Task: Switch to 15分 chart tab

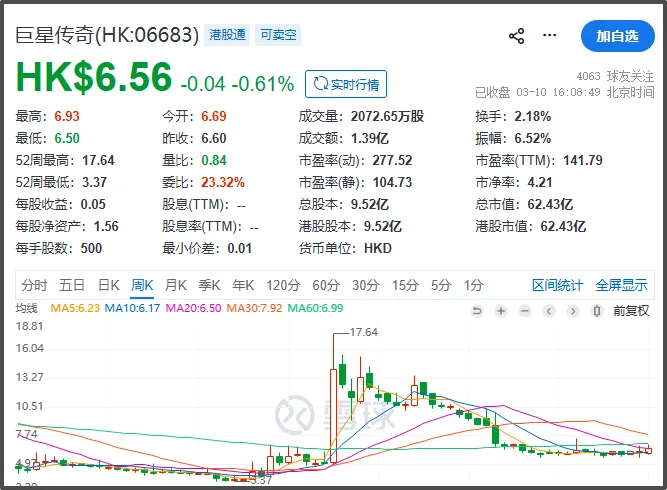Action: click(x=405, y=285)
